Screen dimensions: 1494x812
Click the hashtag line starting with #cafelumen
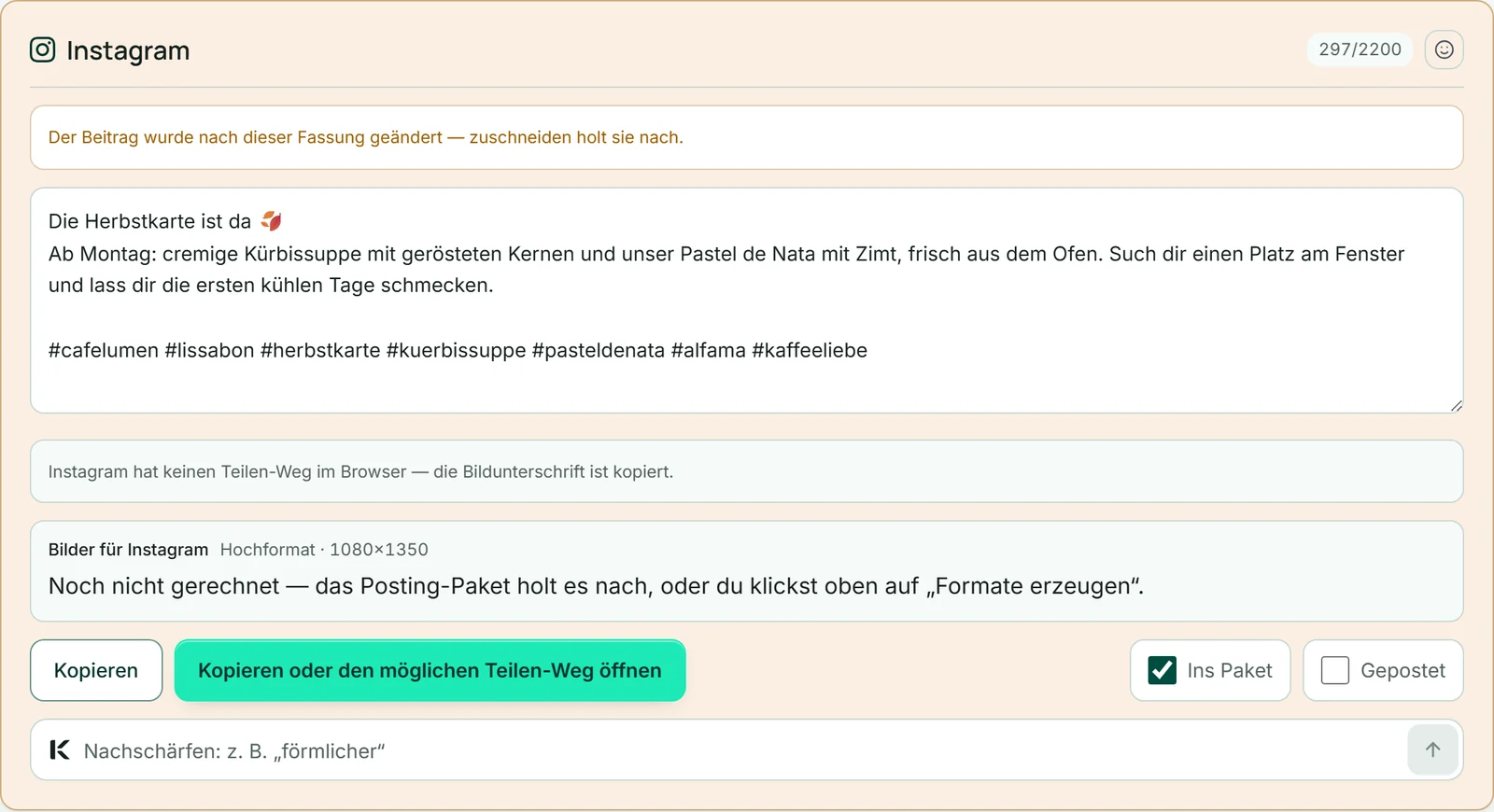[458, 351]
